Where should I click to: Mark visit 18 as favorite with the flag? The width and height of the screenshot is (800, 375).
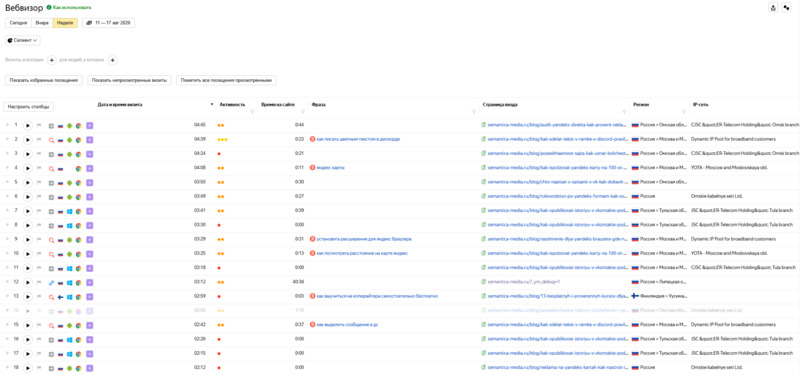39,367
